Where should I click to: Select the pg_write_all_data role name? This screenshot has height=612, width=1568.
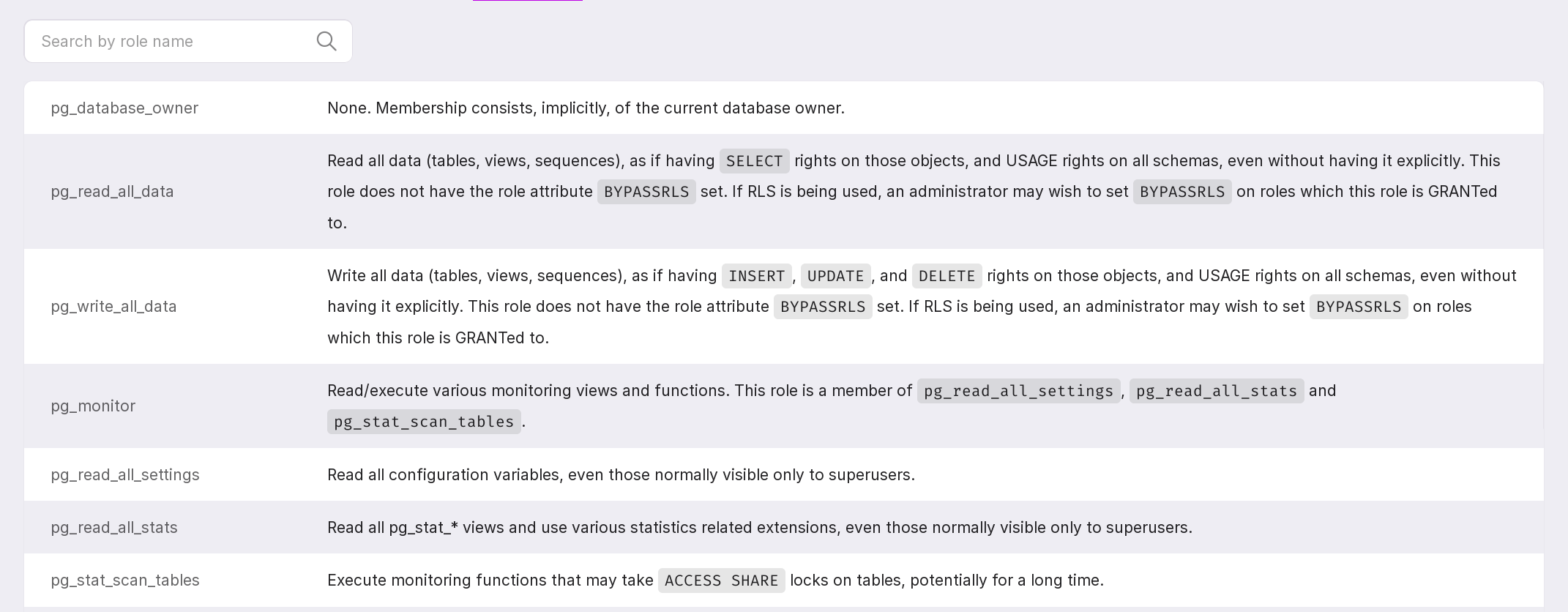pyautogui.click(x=113, y=307)
